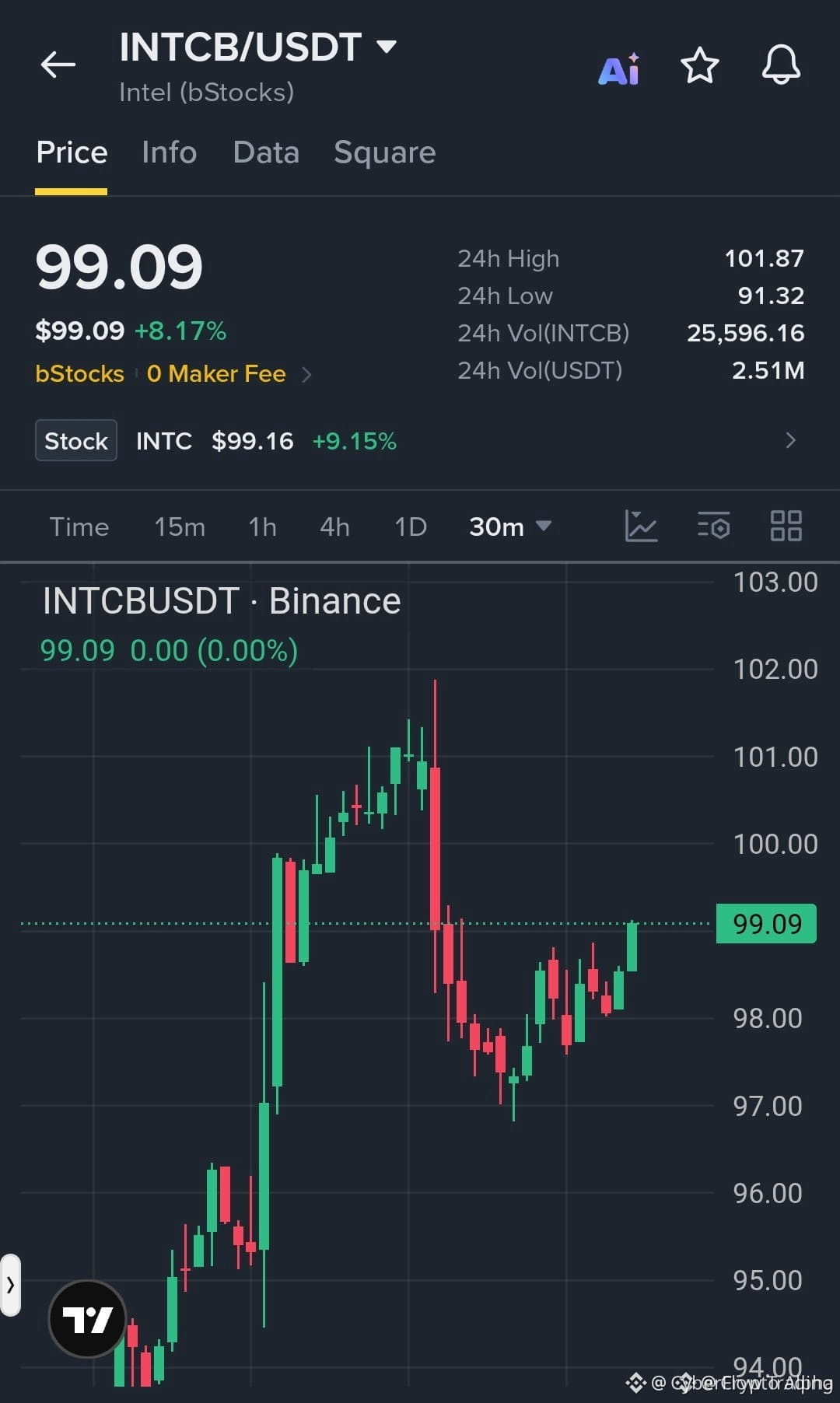Open chart settings icon beside indicators

click(x=713, y=527)
